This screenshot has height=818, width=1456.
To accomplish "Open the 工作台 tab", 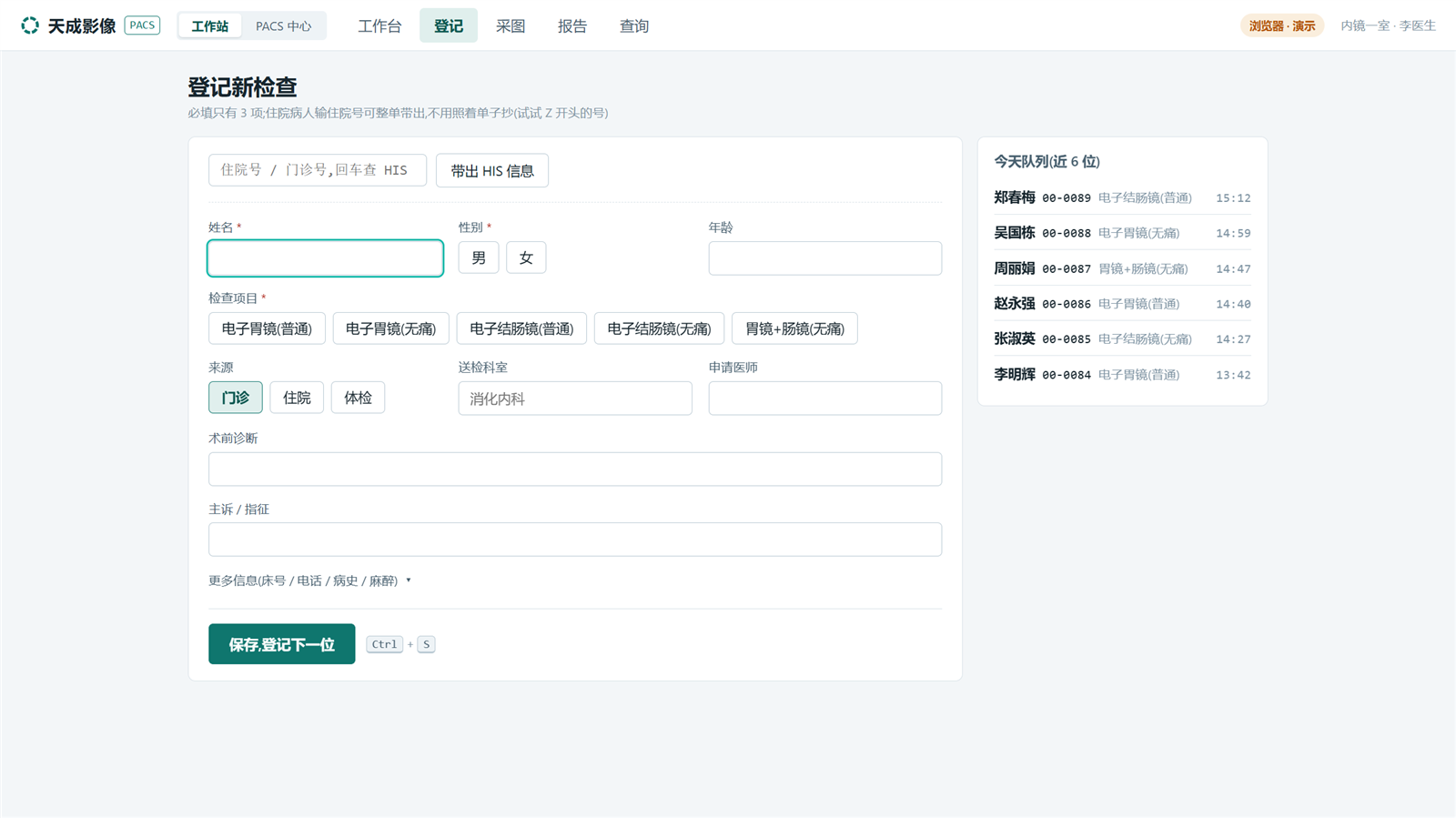I will [379, 26].
